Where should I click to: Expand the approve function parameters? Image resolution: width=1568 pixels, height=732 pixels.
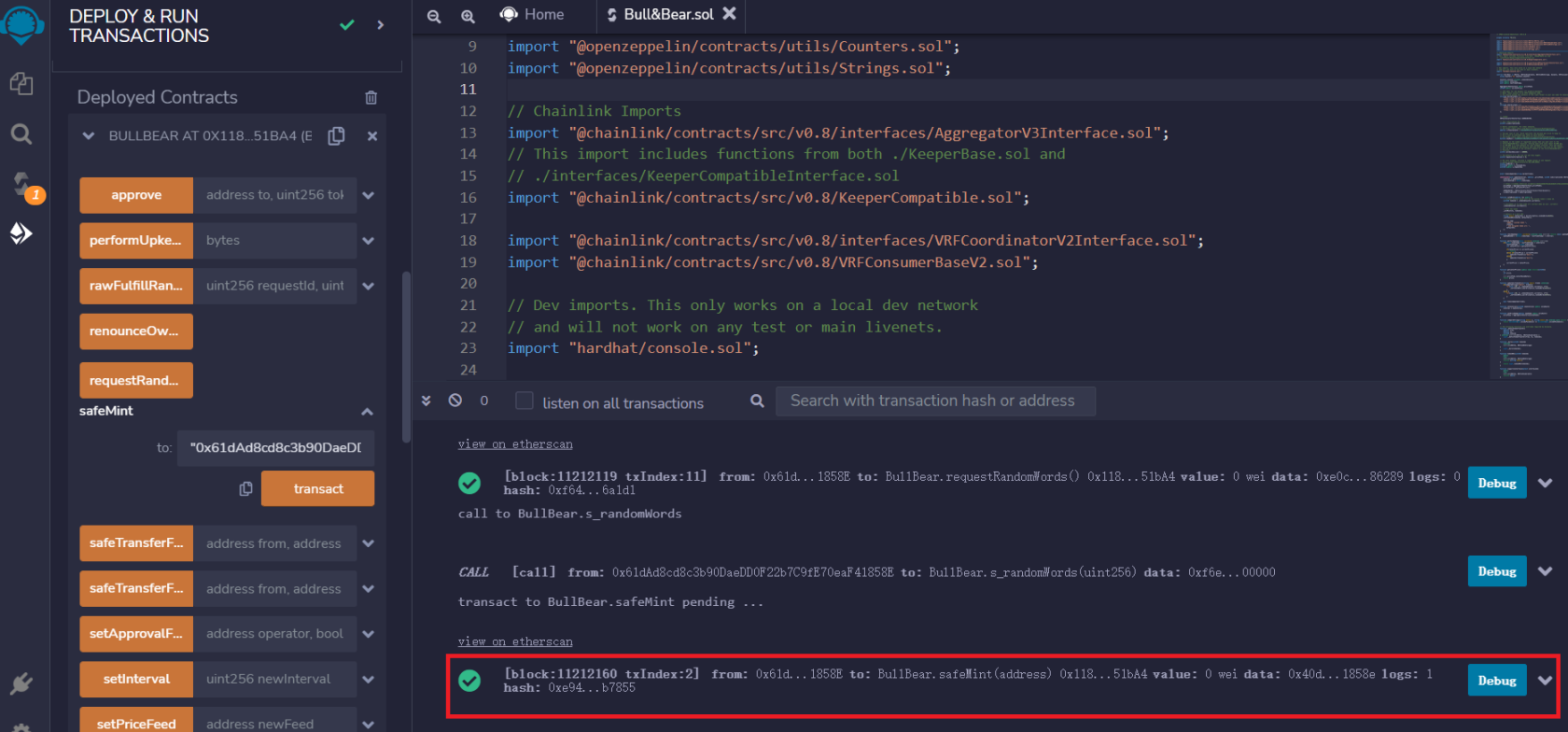pyautogui.click(x=369, y=196)
